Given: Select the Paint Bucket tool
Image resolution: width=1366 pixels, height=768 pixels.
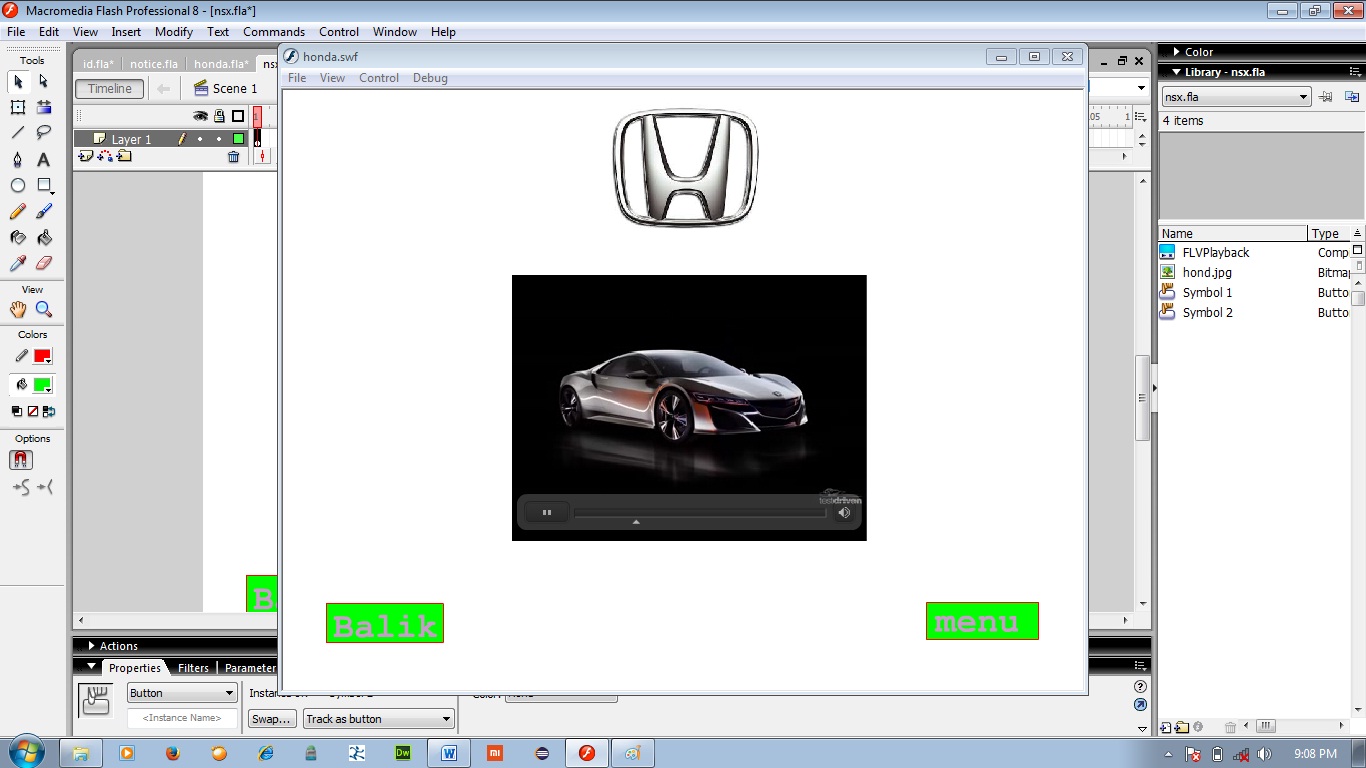Looking at the screenshot, I should [x=44, y=238].
